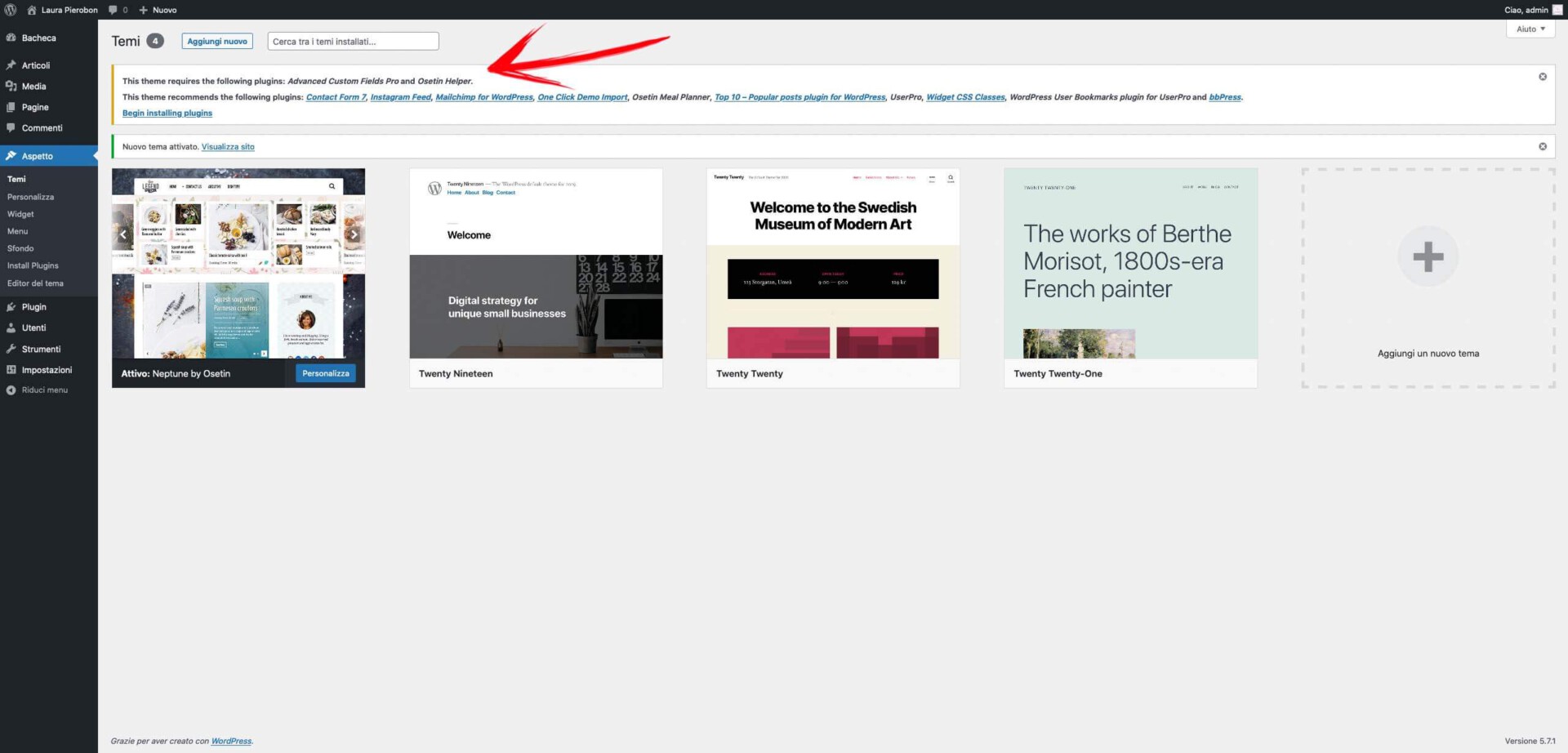Dismiss the required plugins notice
The image size is (1568, 753).
[x=1543, y=77]
